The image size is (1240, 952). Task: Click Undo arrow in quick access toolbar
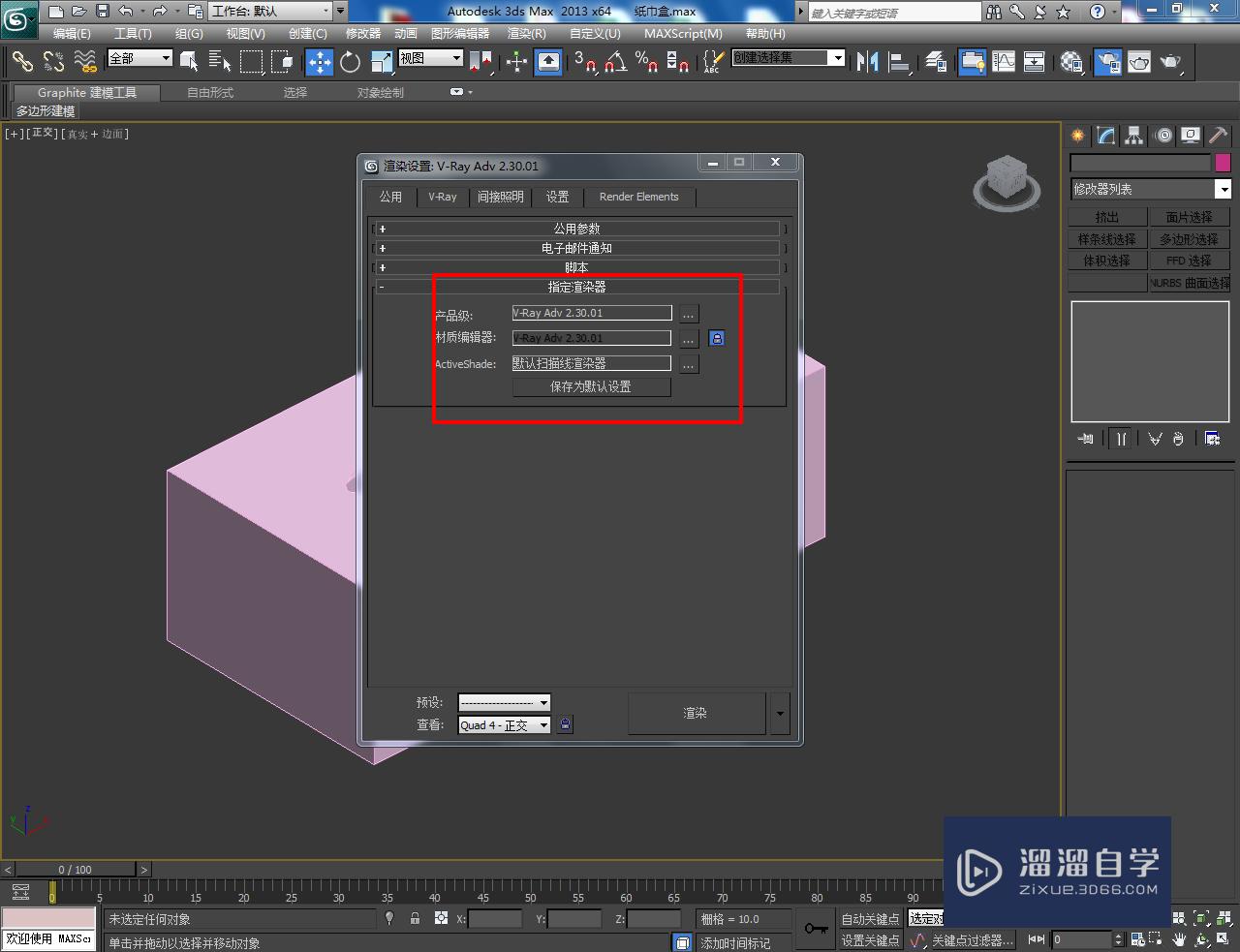[x=126, y=12]
